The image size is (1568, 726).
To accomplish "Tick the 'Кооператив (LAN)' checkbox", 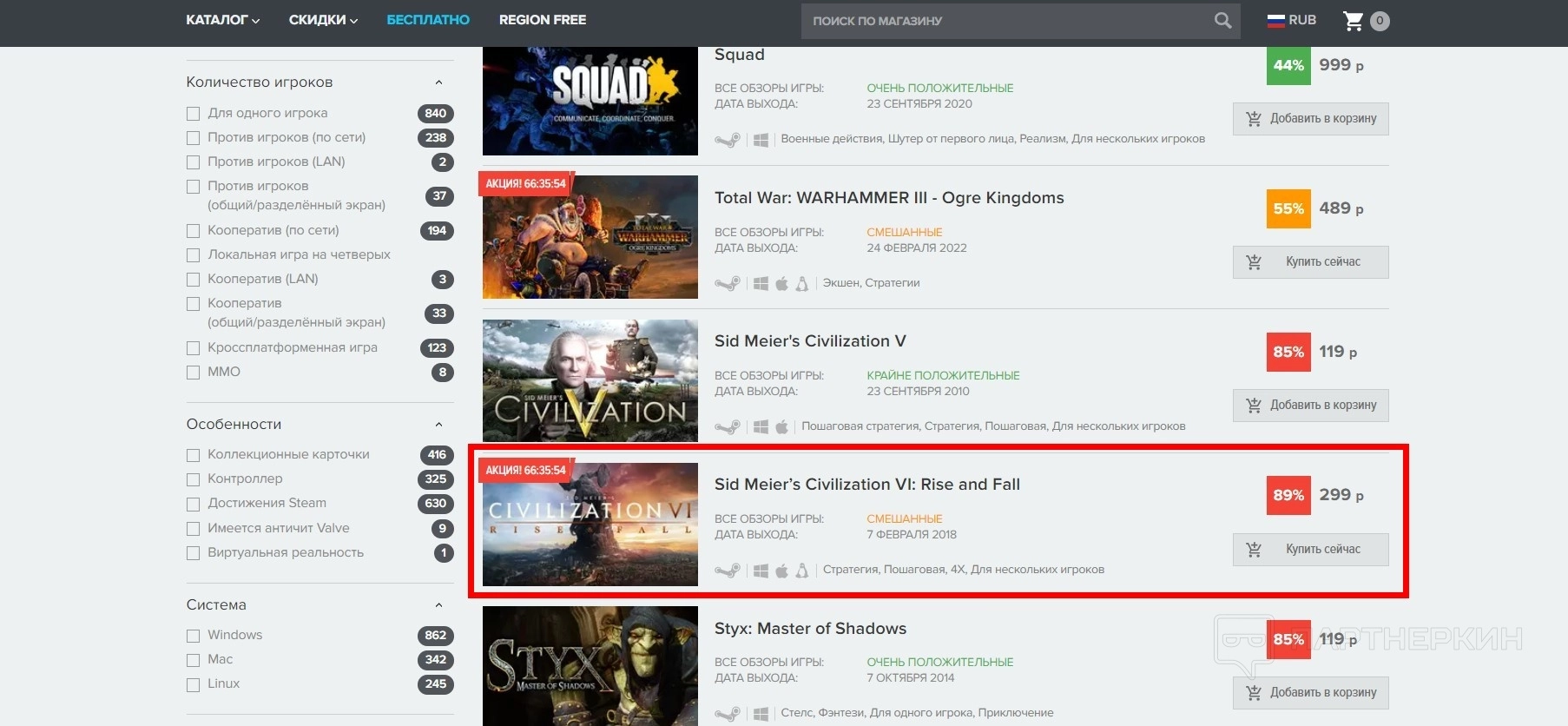I will click(x=193, y=280).
